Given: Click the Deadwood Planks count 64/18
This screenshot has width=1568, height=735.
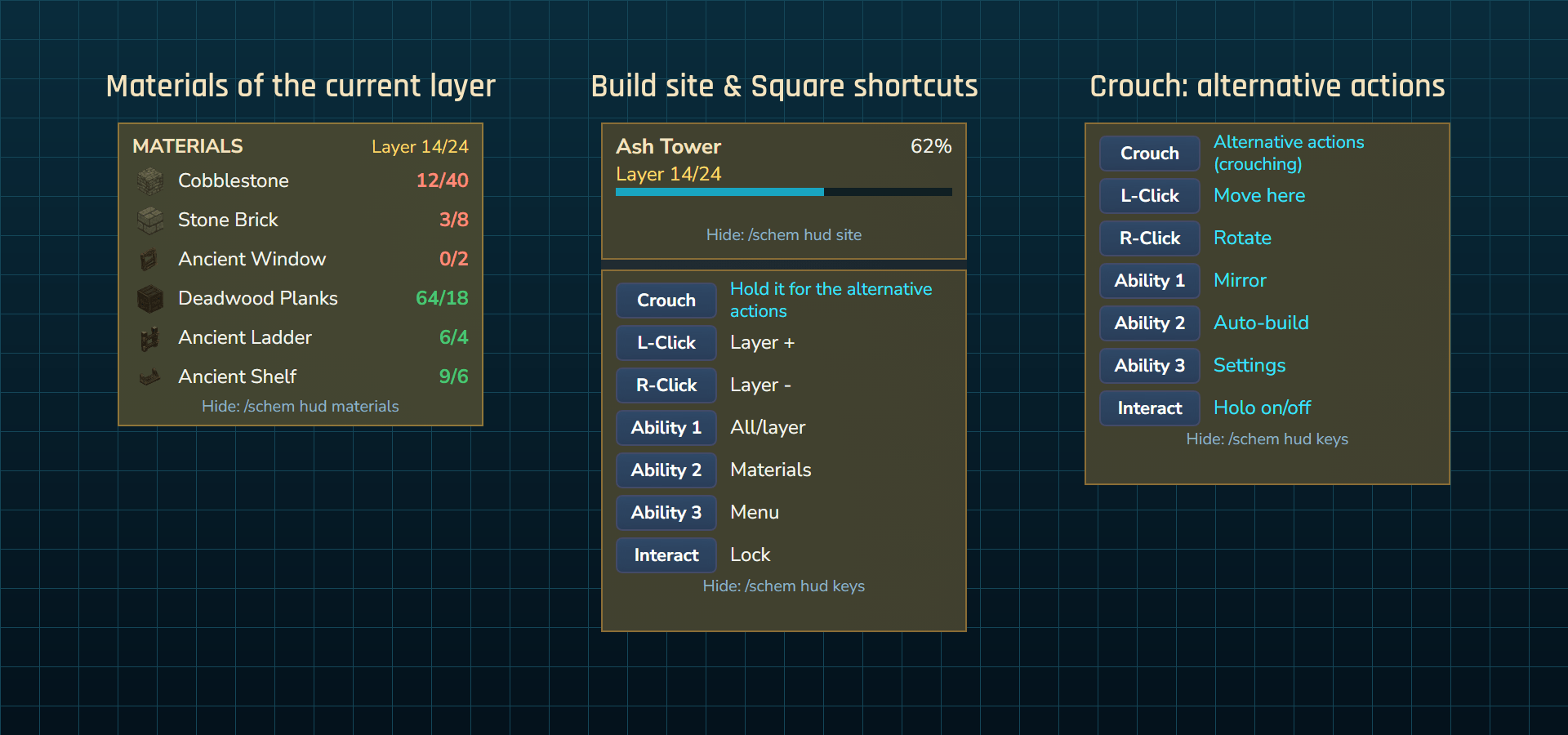Looking at the screenshot, I should pos(443,298).
